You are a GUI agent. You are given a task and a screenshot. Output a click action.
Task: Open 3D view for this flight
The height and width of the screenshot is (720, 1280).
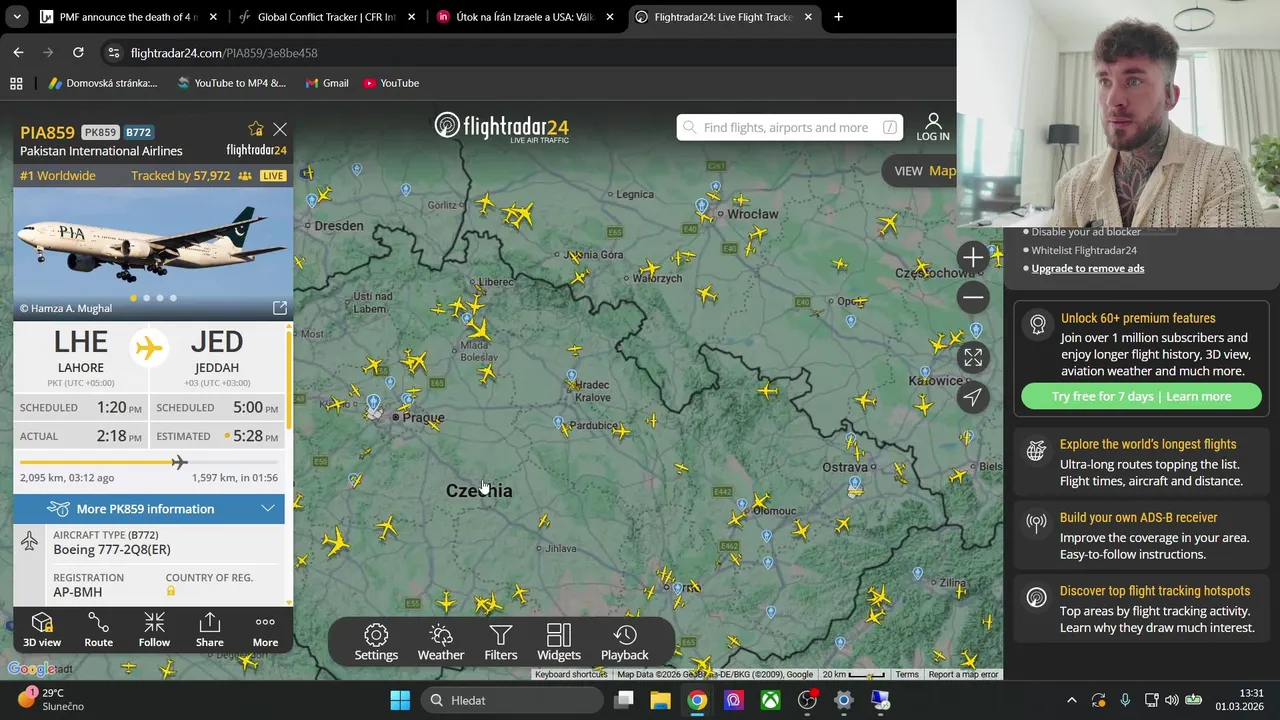click(42, 631)
